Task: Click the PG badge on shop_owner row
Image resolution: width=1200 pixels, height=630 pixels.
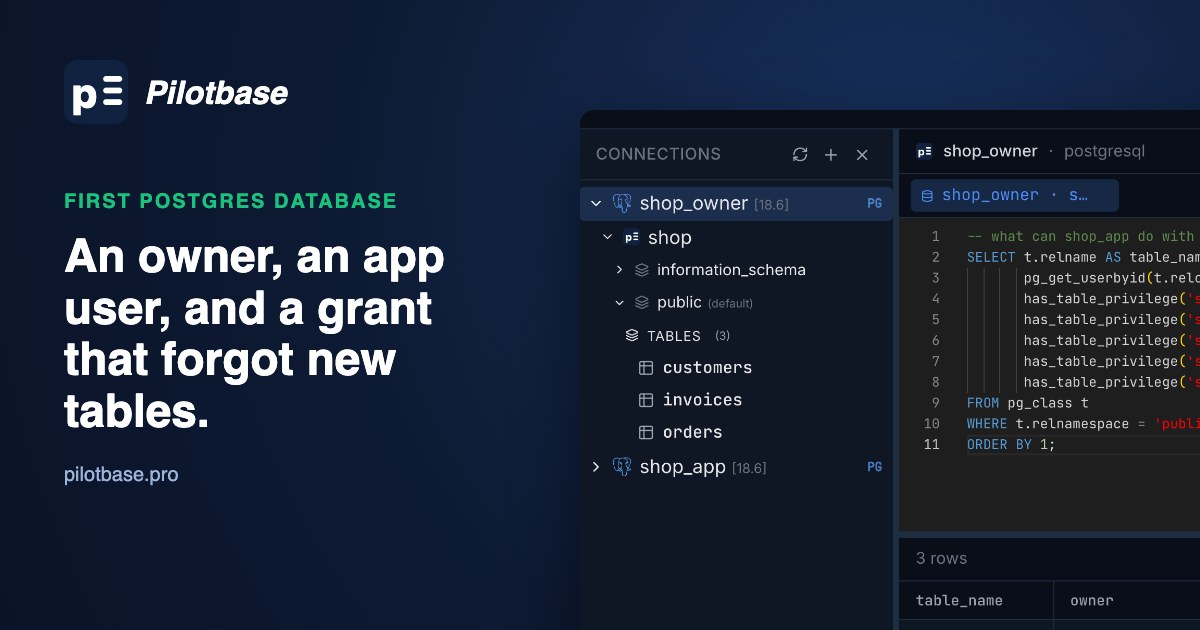Action: coord(874,204)
